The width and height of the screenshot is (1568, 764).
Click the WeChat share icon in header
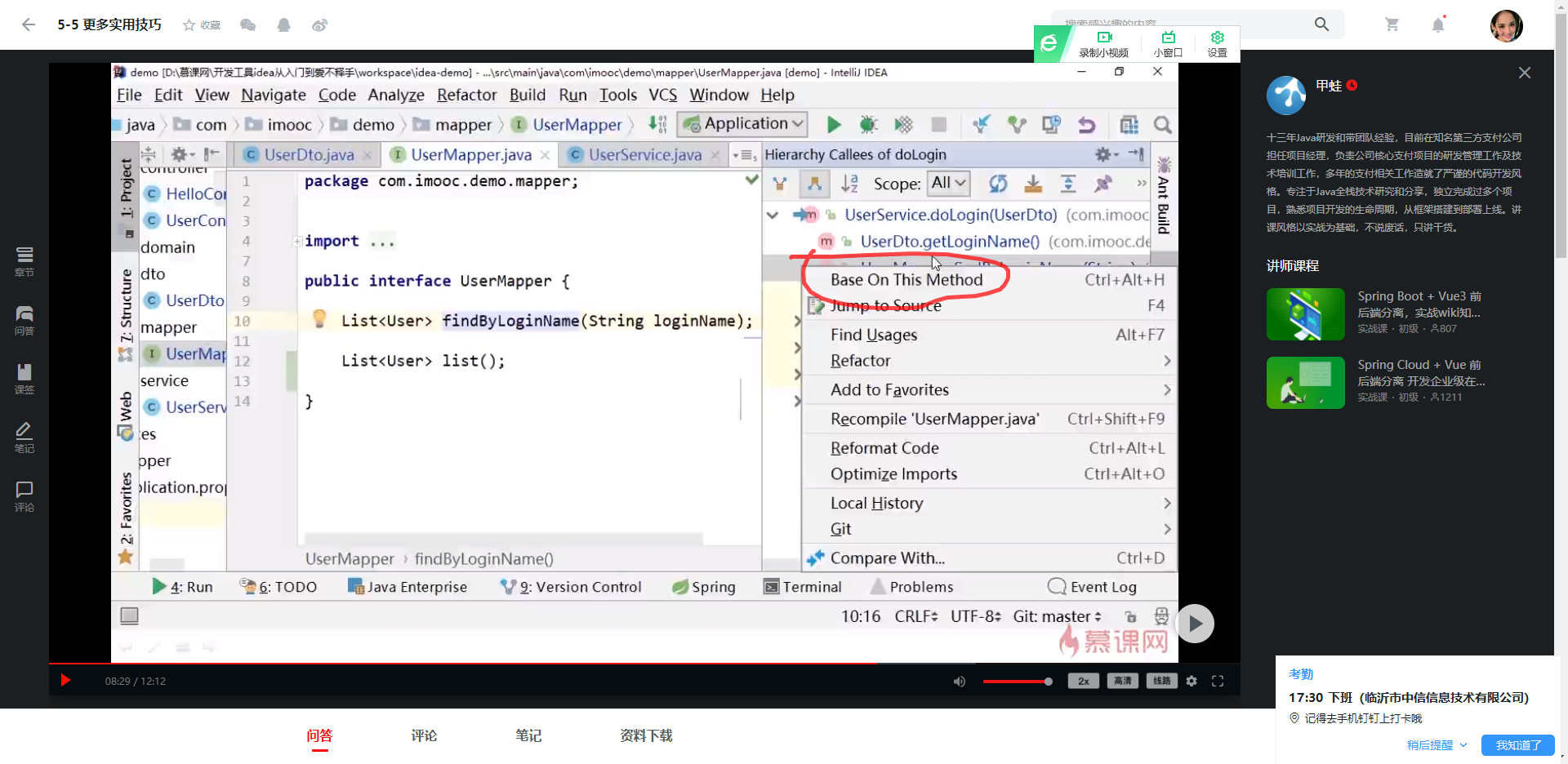(x=248, y=25)
